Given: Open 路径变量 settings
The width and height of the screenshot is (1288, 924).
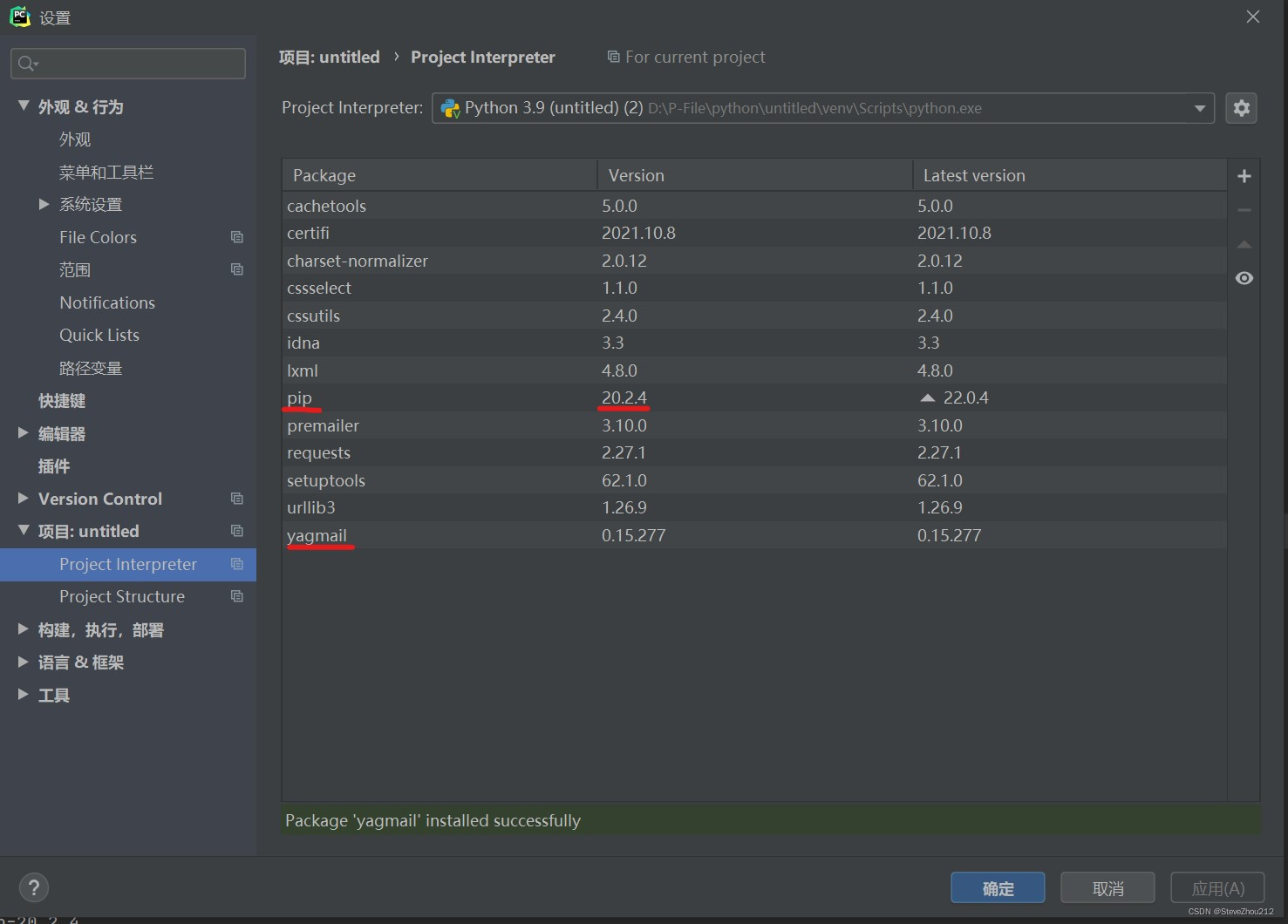Looking at the screenshot, I should 91,368.
